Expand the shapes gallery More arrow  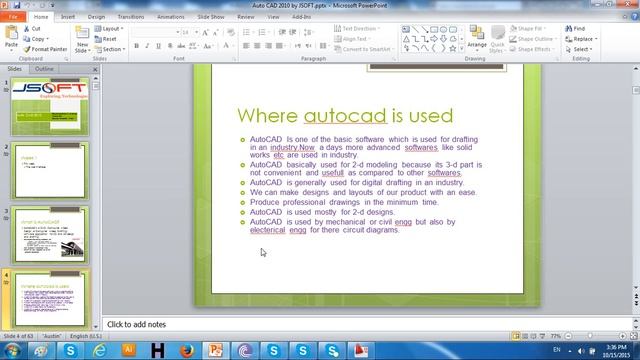[462, 49]
